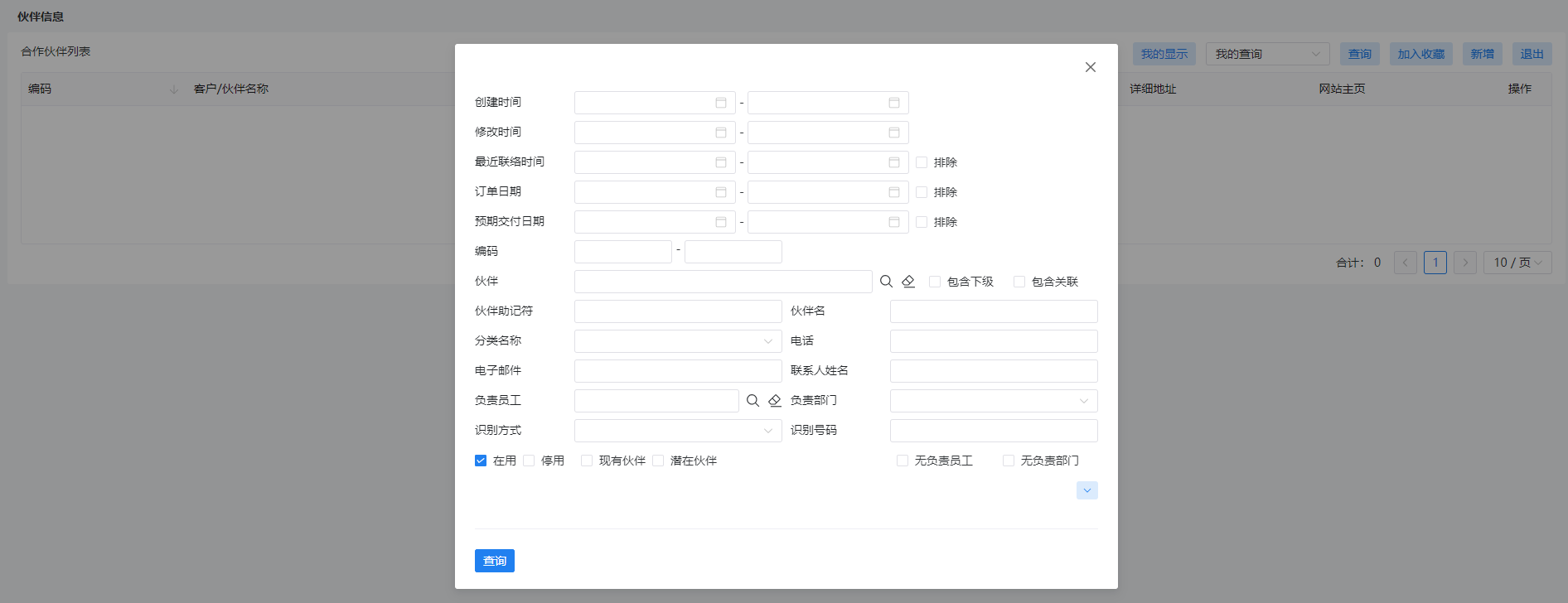Open calendar for 订单日期 end date
Screen dimensions: 1568x603
coord(894,192)
